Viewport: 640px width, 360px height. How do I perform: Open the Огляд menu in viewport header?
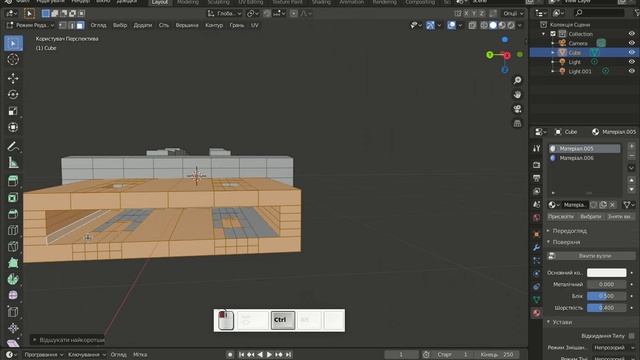tap(98, 25)
